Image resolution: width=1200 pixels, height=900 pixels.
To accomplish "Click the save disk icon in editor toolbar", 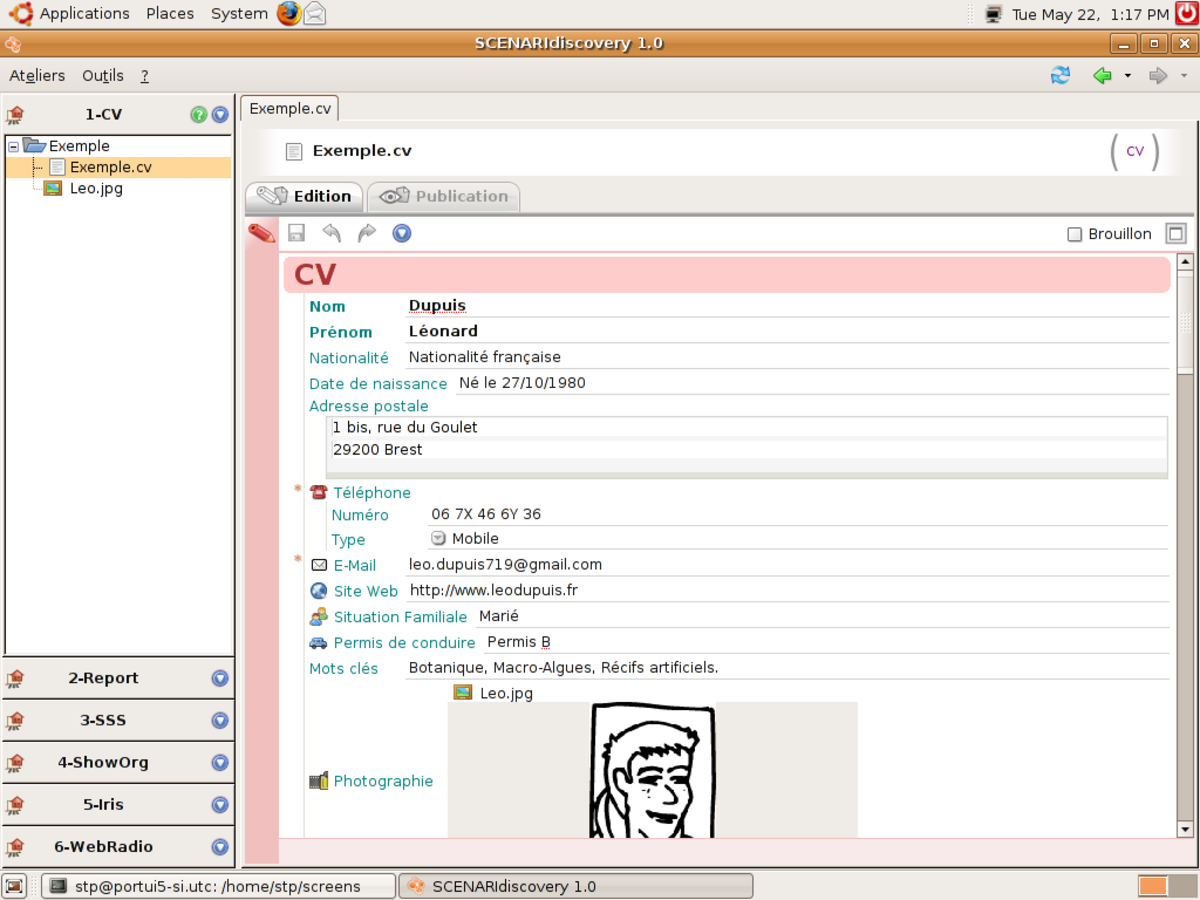I will [x=296, y=233].
